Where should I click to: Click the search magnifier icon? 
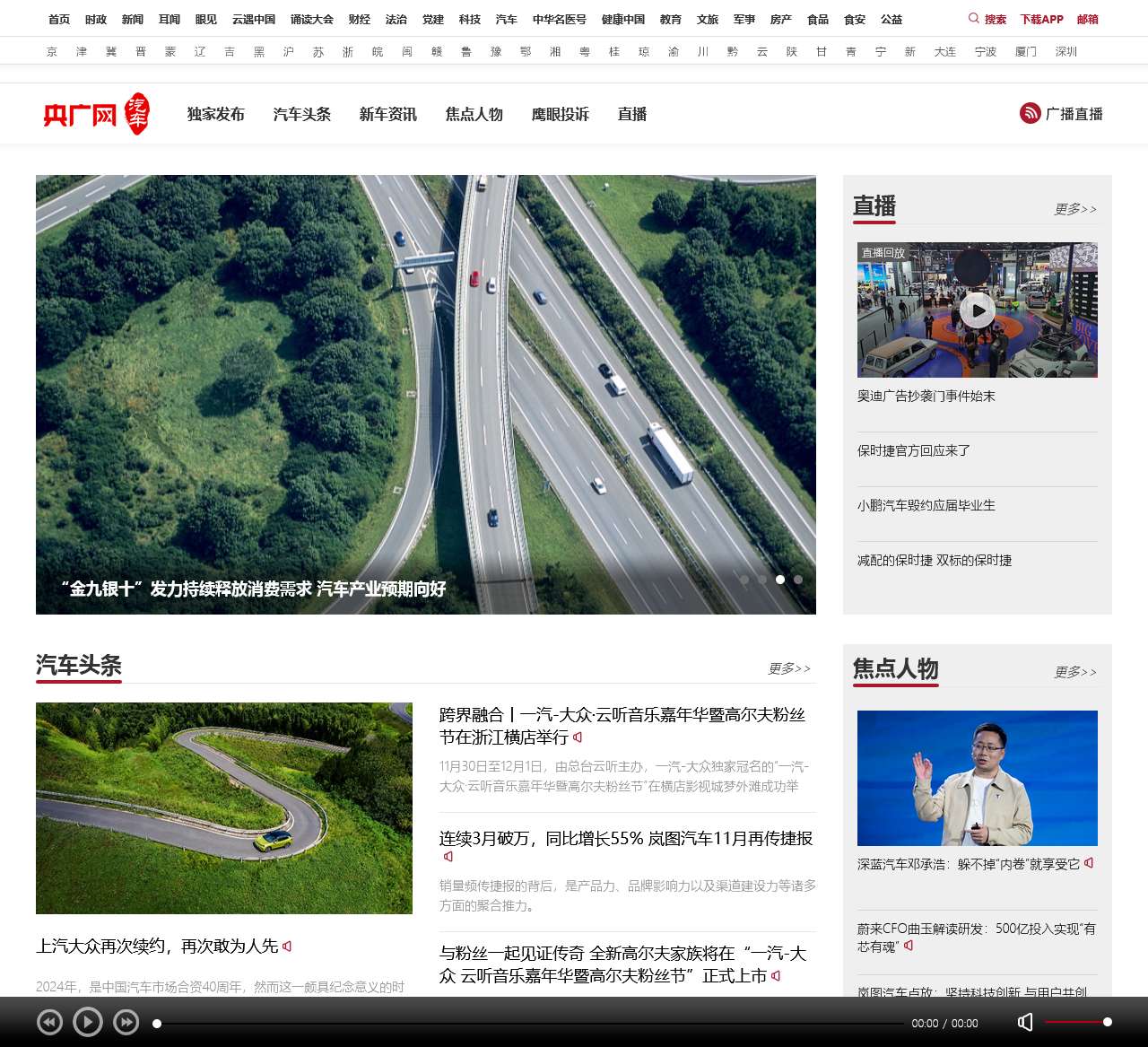974,19
